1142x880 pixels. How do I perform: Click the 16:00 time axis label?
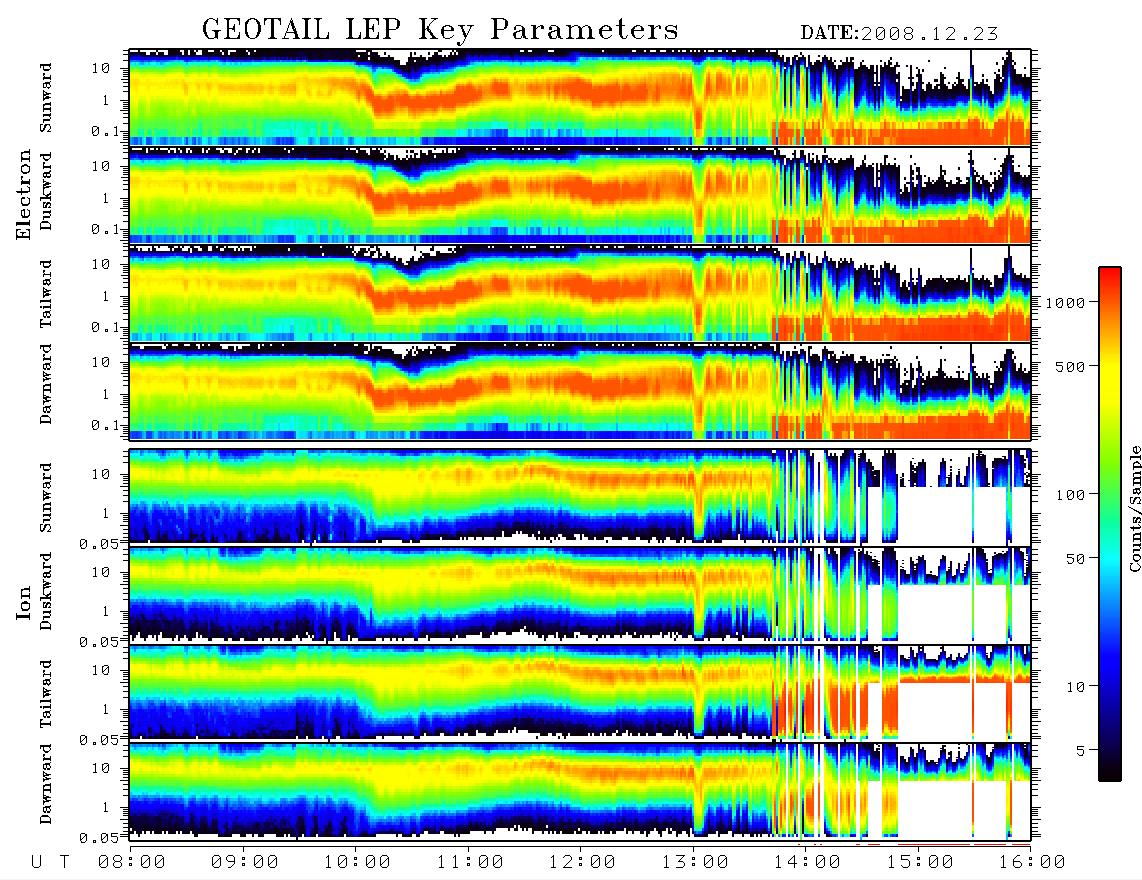pyautogui.click(x=1032, y=862)
